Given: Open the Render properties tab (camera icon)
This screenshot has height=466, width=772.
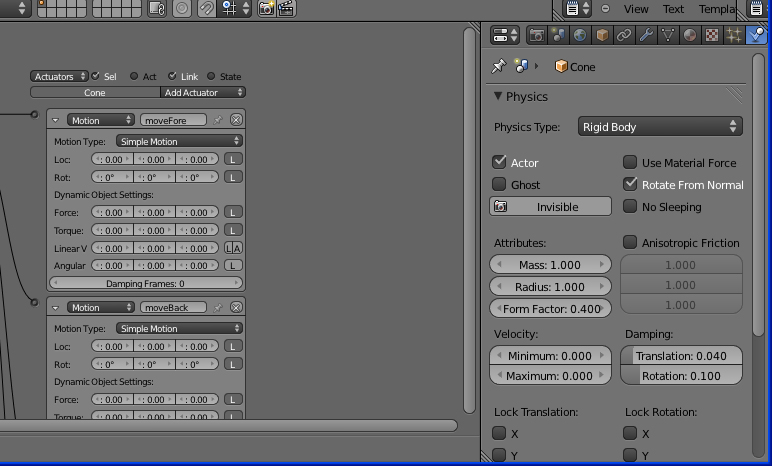Looking at the screenshot, I should [x=537, y=35].
